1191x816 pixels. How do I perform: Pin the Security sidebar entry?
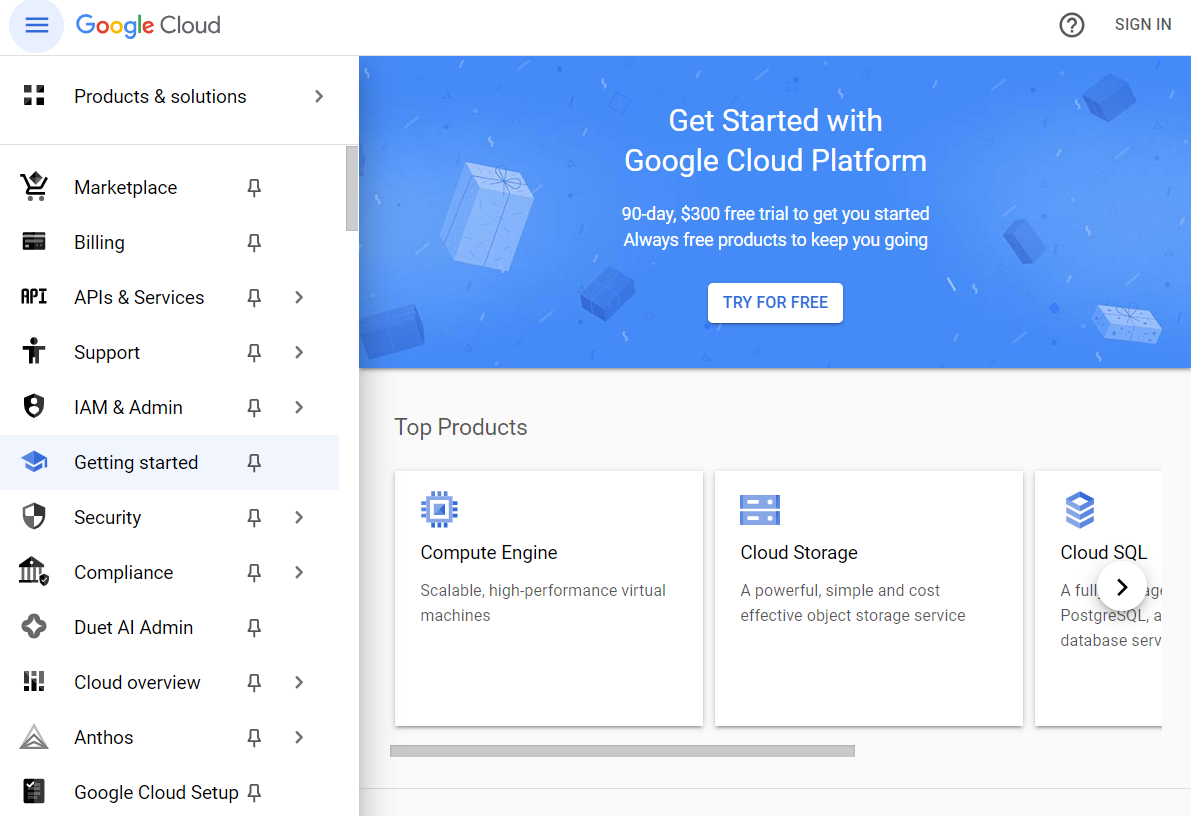tap(254, 517)
